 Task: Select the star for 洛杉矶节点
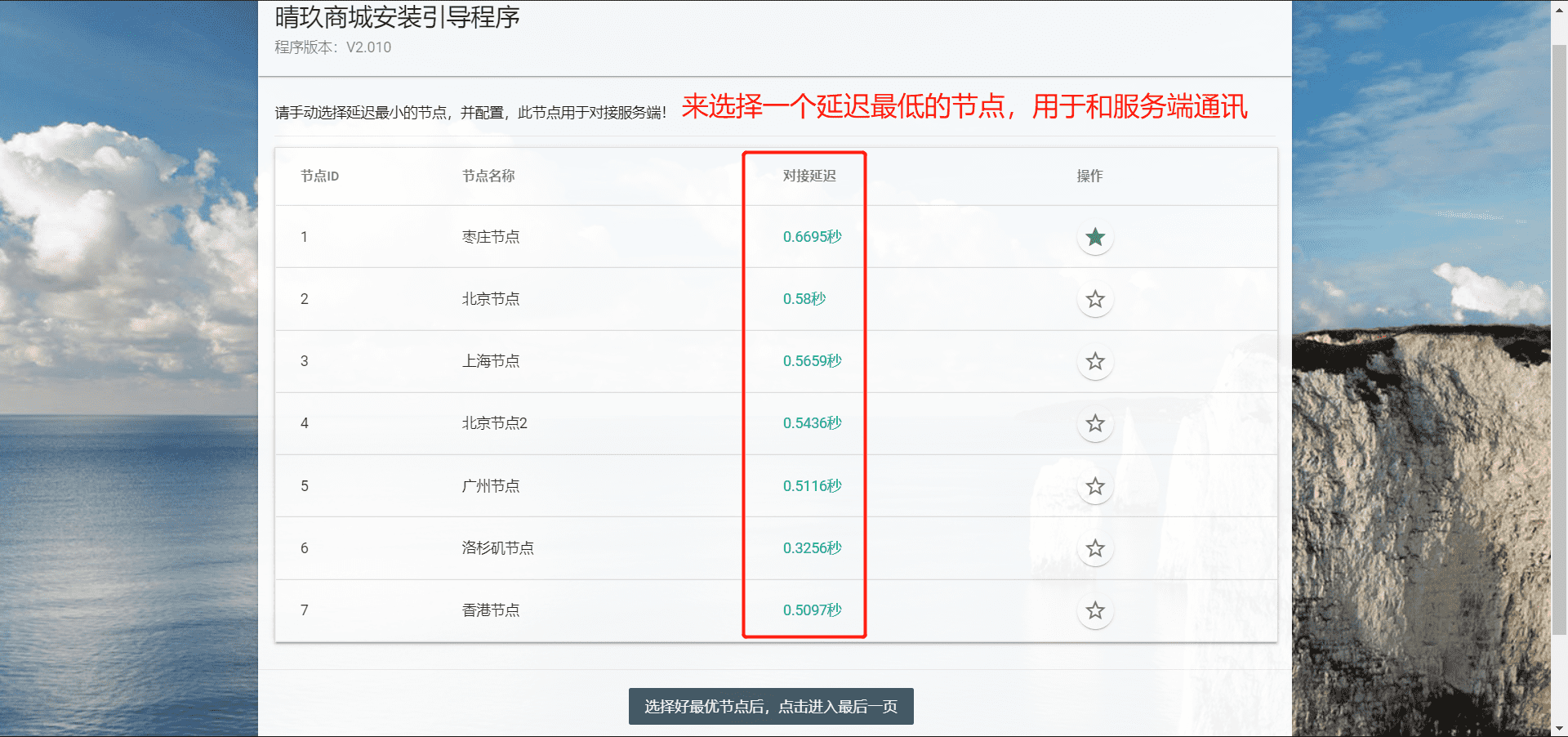click(1095, 548)
